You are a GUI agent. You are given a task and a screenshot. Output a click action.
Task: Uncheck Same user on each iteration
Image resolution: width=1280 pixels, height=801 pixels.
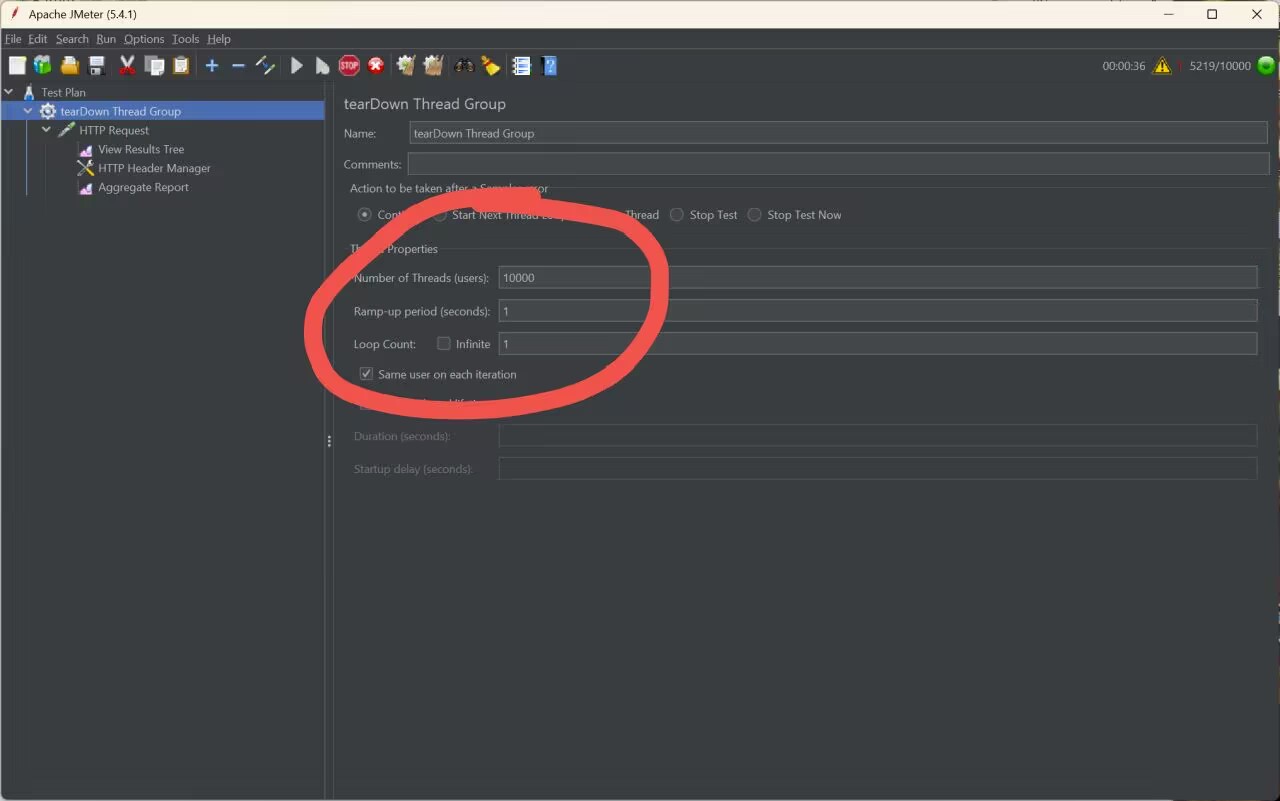[x=366, y=374]
